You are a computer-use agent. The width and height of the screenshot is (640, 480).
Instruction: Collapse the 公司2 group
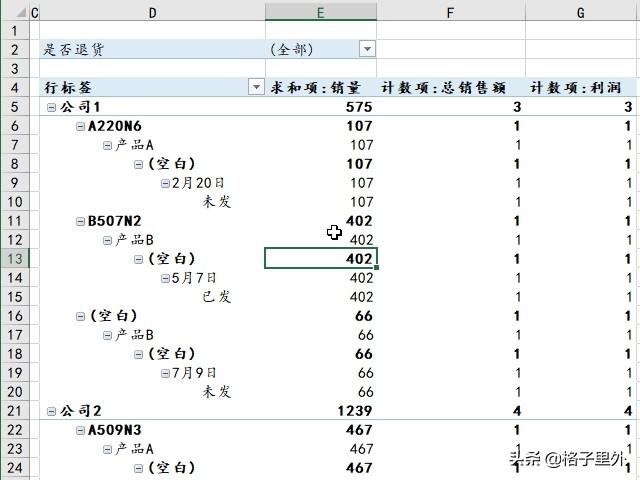pos(52,411)
